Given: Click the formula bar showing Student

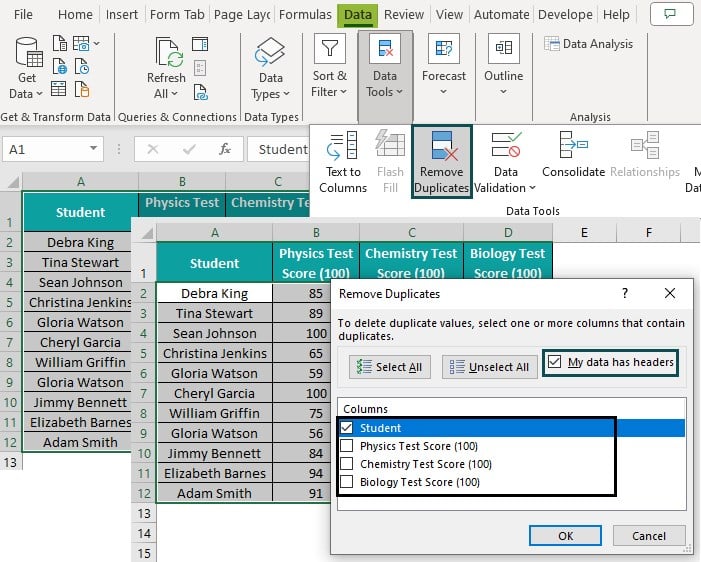Looking at the screenshot, I should click(279, 149).
